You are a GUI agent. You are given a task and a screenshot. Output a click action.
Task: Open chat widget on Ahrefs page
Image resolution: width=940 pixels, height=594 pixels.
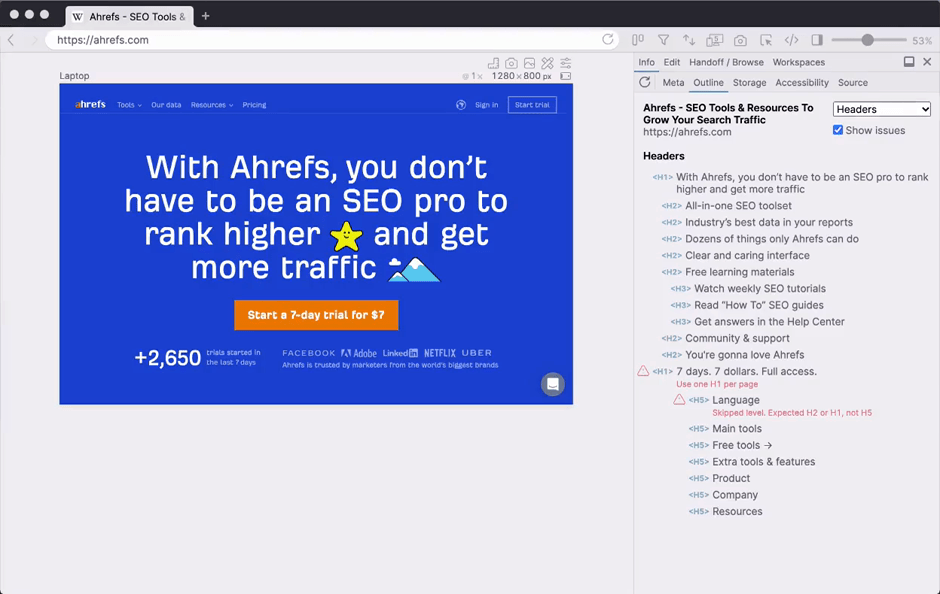(553, 384)
